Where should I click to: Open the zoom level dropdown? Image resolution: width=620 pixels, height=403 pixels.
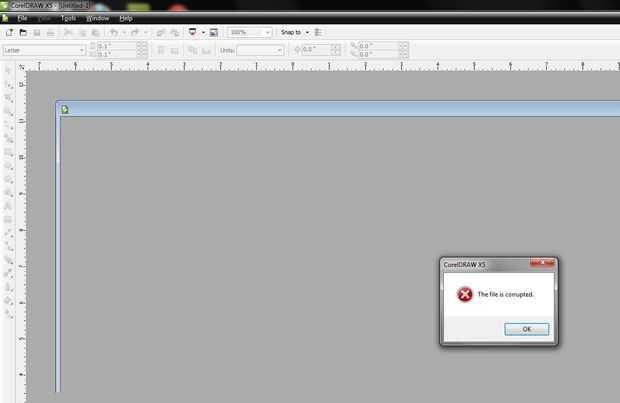pos(268,32)
